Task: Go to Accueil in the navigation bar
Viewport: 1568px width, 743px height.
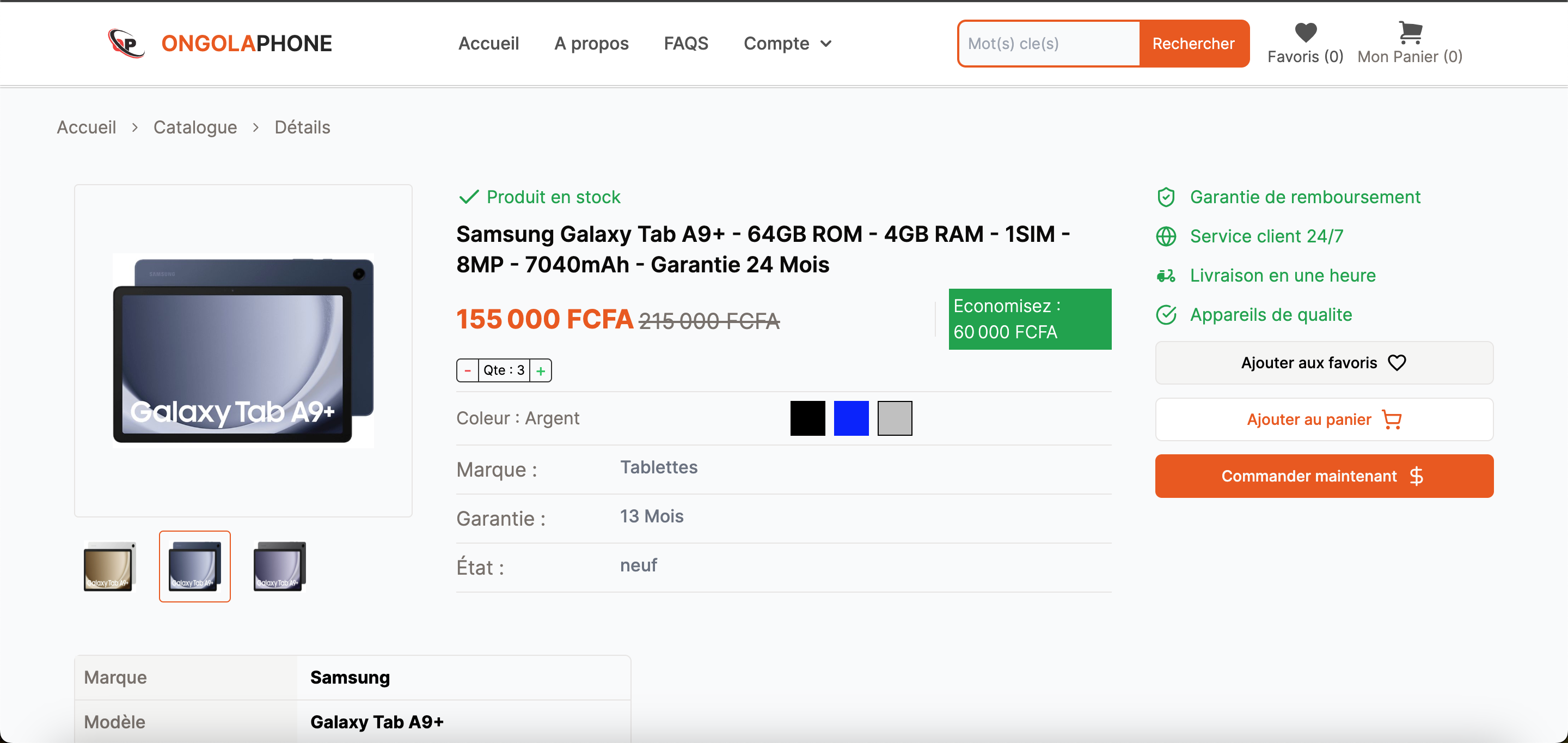Action: click(x=488, y=43)
